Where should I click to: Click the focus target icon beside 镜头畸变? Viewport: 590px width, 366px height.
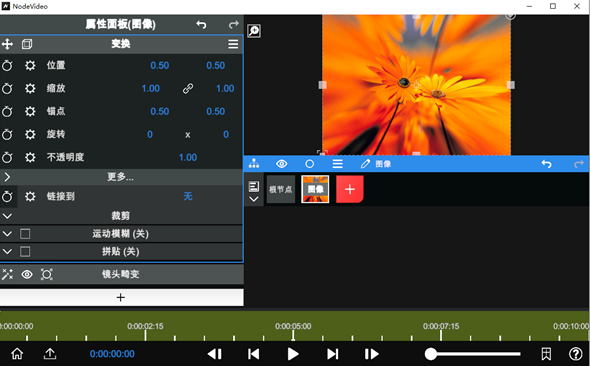[x=47, y=274]
